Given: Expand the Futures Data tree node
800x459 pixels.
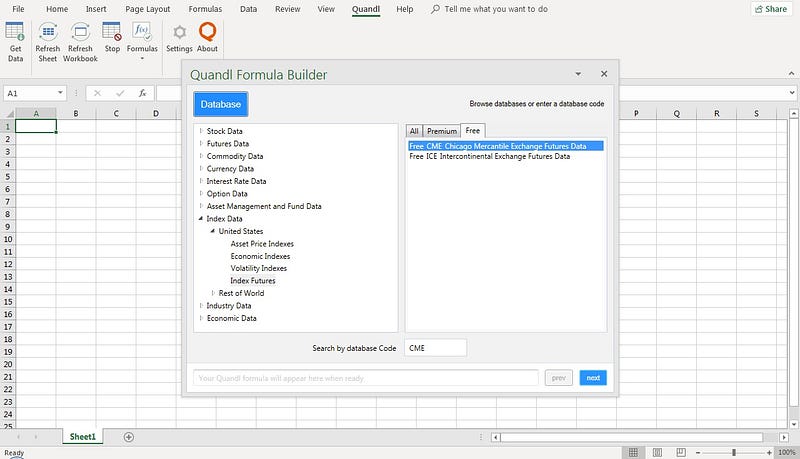Looking at the screenshot, I should (201, 143).
